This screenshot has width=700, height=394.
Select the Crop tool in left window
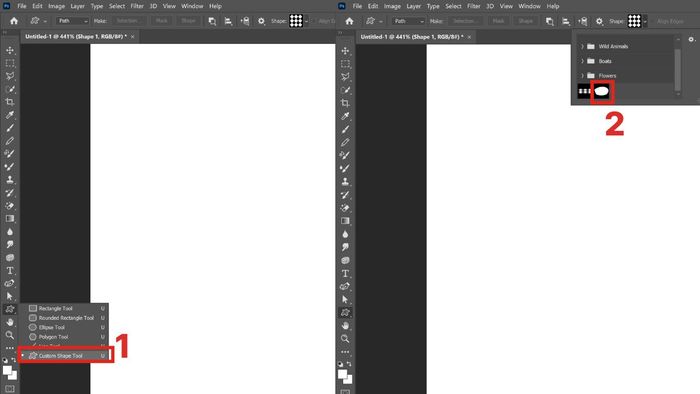[10, 102]
